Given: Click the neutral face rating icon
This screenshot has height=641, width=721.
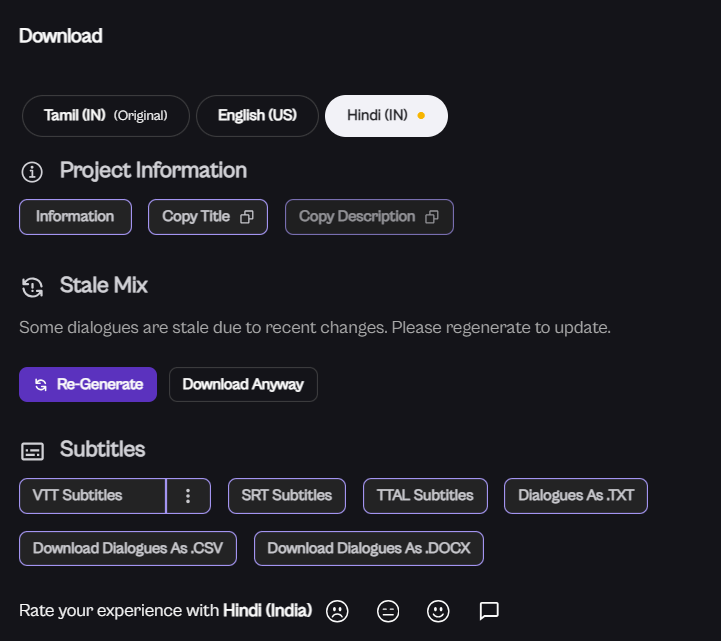Looking at the screenshot, I should click(388, 610).
